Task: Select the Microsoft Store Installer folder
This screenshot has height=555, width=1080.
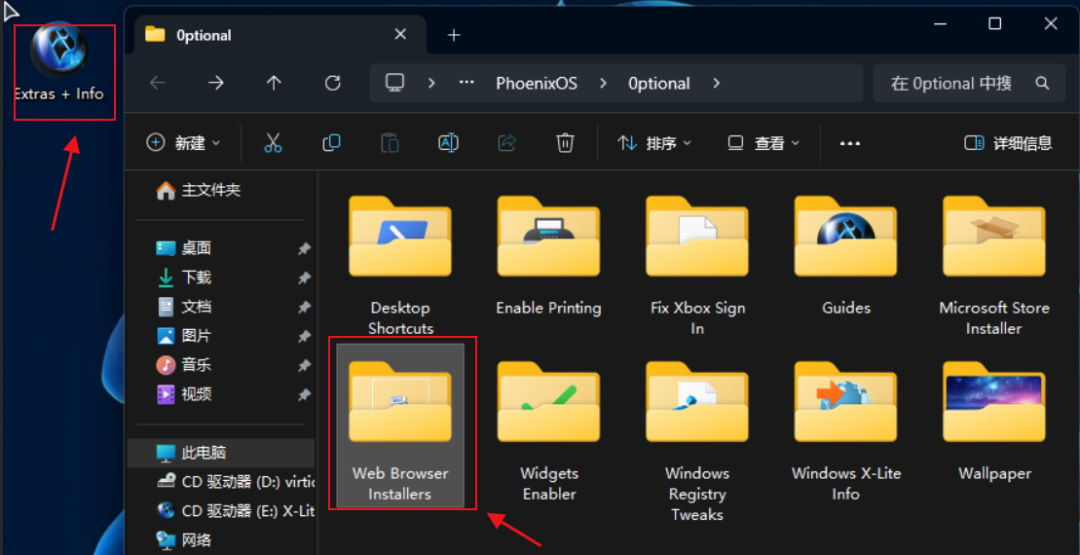Action: [x=994, y=264]
